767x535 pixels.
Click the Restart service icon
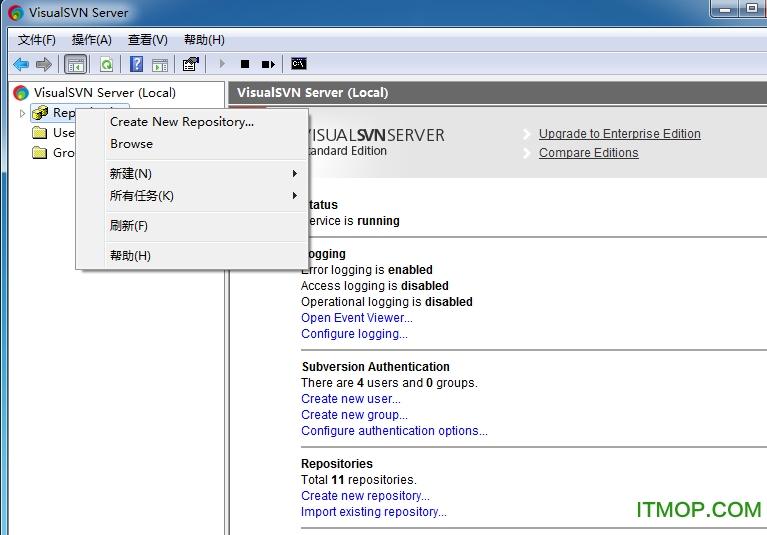268,64
